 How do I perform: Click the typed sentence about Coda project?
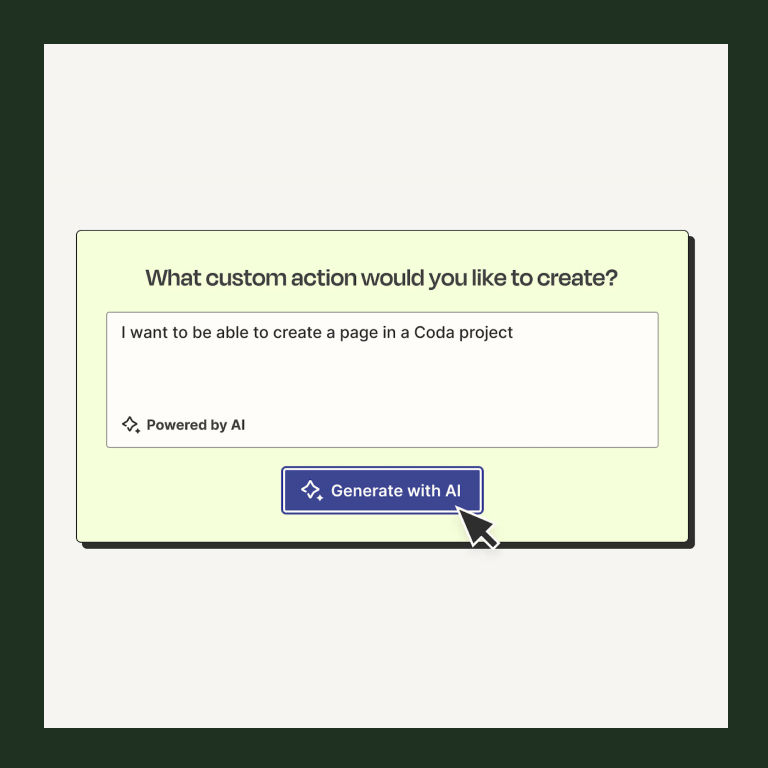click(317, 333)
